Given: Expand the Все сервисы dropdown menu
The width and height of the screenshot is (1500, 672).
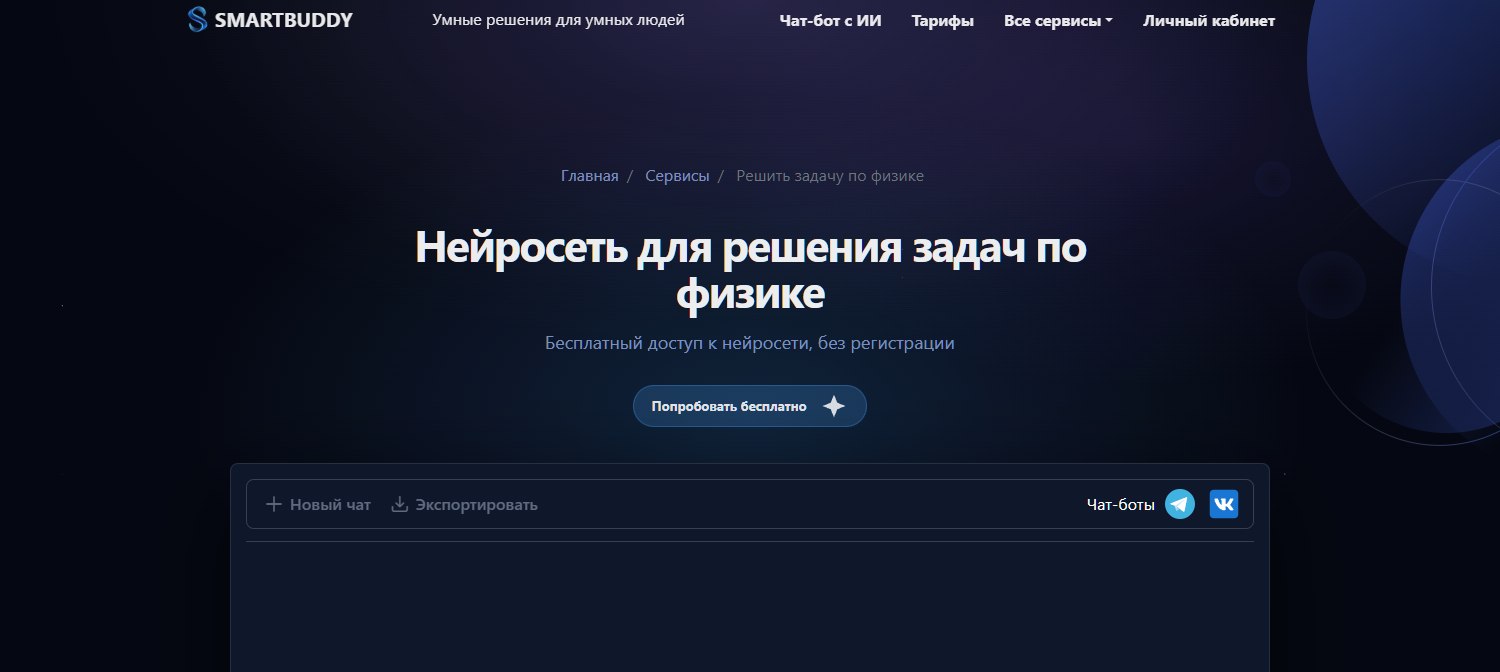Looking at the screenshot, I should 1058,20.
